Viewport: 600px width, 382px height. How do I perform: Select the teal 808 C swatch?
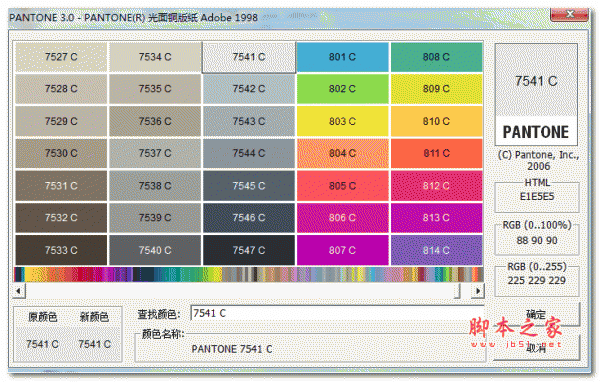click(x=437, y=57)
